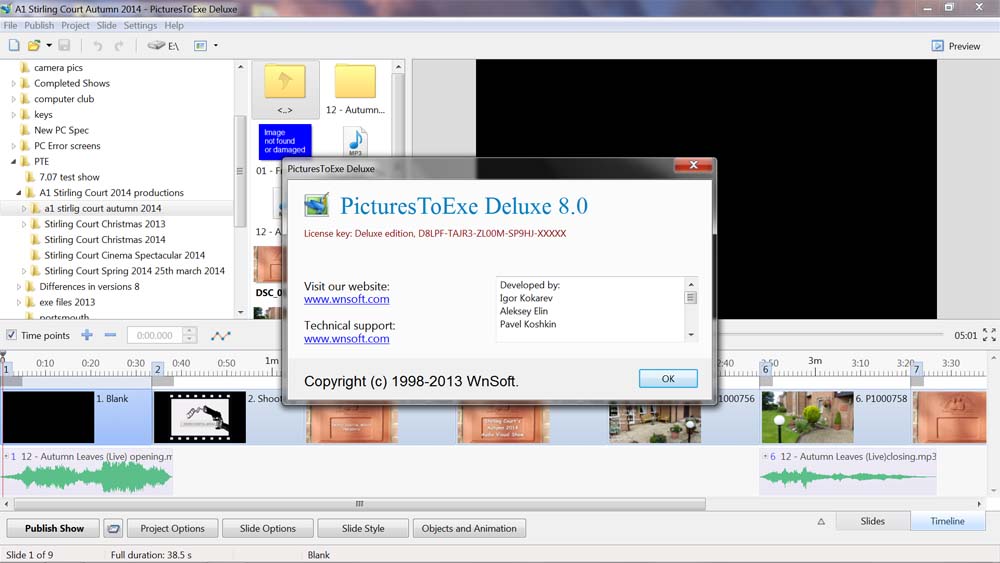Select a1 stirlig court autumn 2014 folder

pyautogui.click(x=102, y=208)
